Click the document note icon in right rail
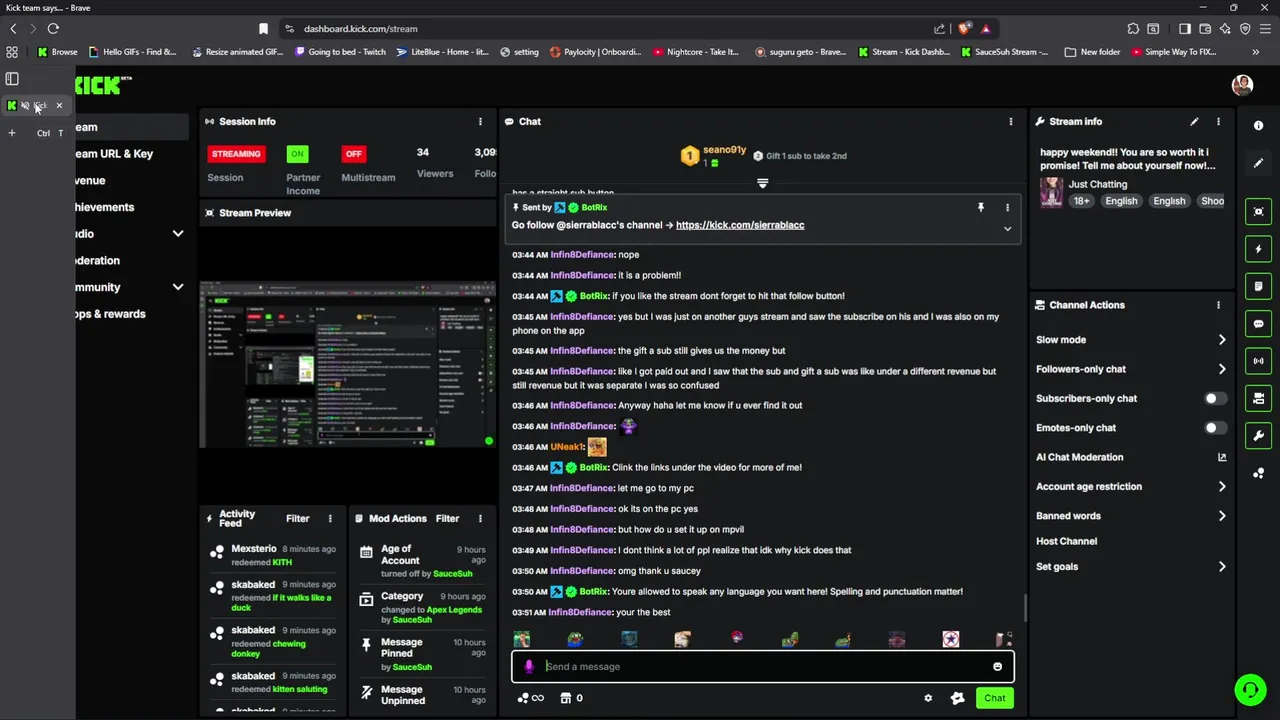Image resolution: width=1280 pixels, height=720 pixels. point(1258,286)
